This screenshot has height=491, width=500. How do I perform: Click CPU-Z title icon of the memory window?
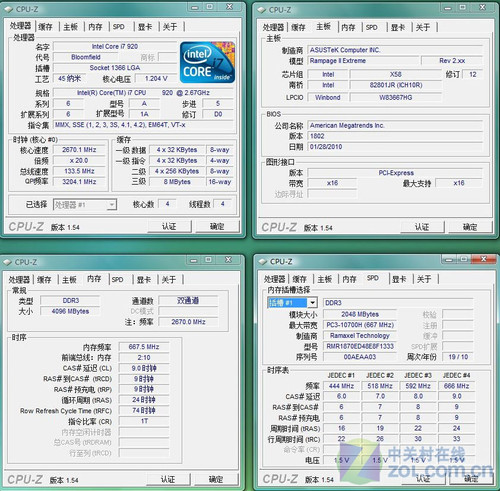click(8, 262)
